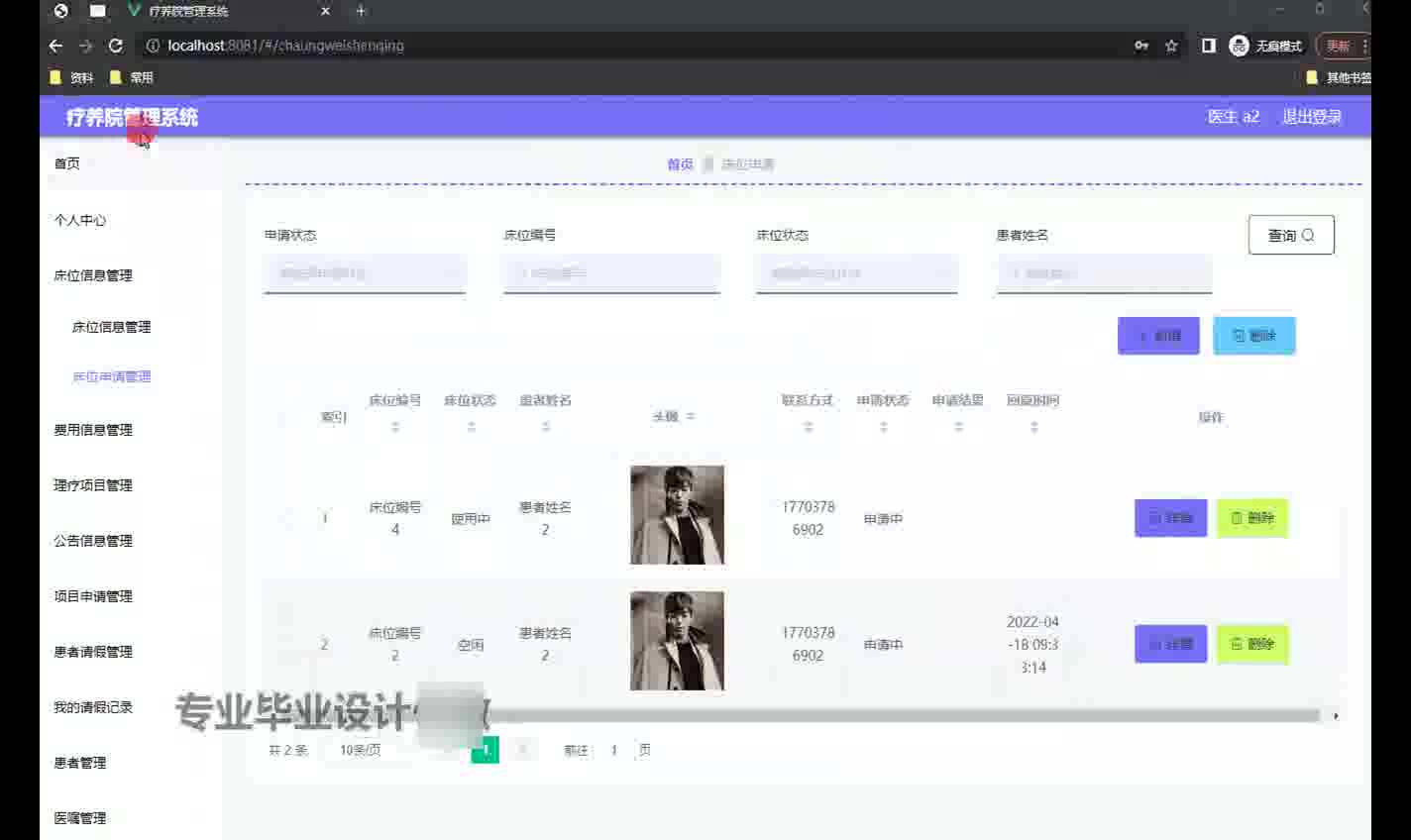Open the 其他书签 bookmarks folder
The image size is (1411, 840).
tap(1339, 77)
